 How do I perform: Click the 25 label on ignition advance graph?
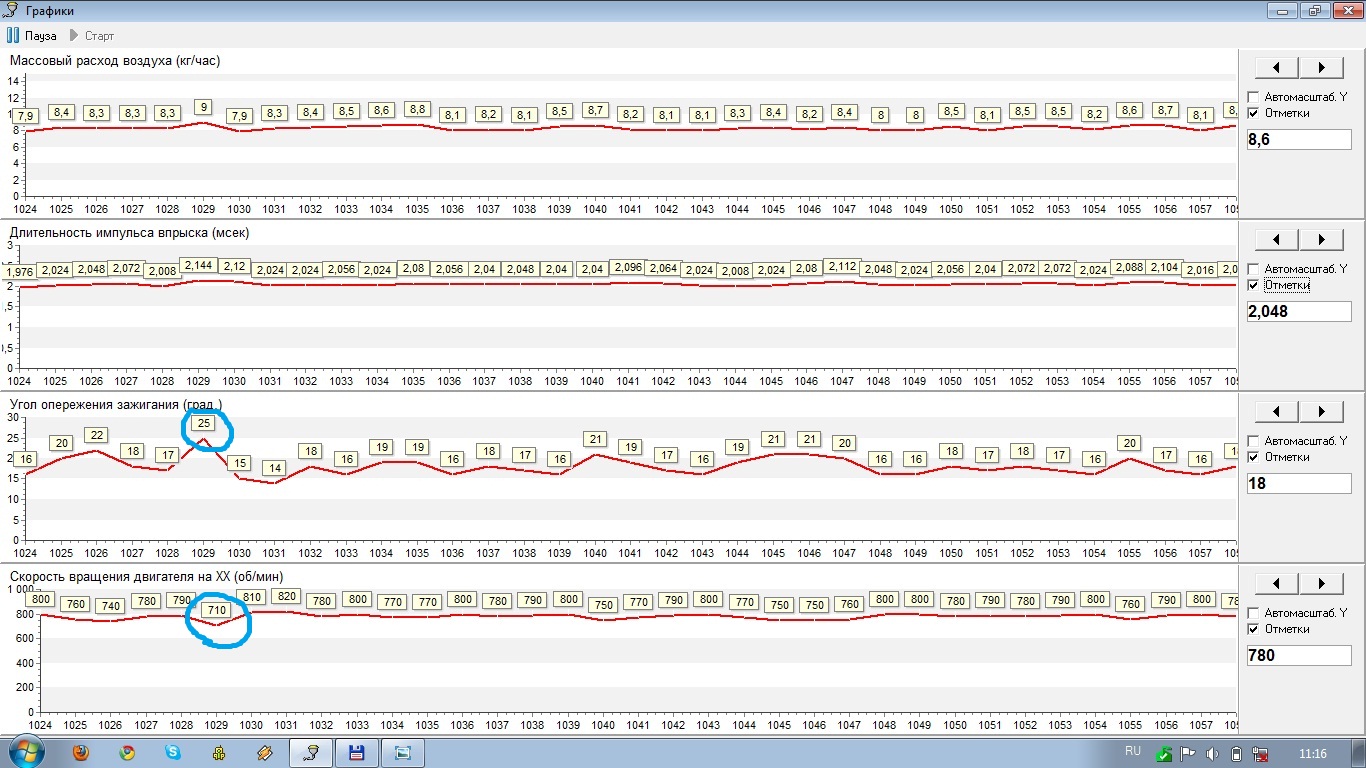204,423
